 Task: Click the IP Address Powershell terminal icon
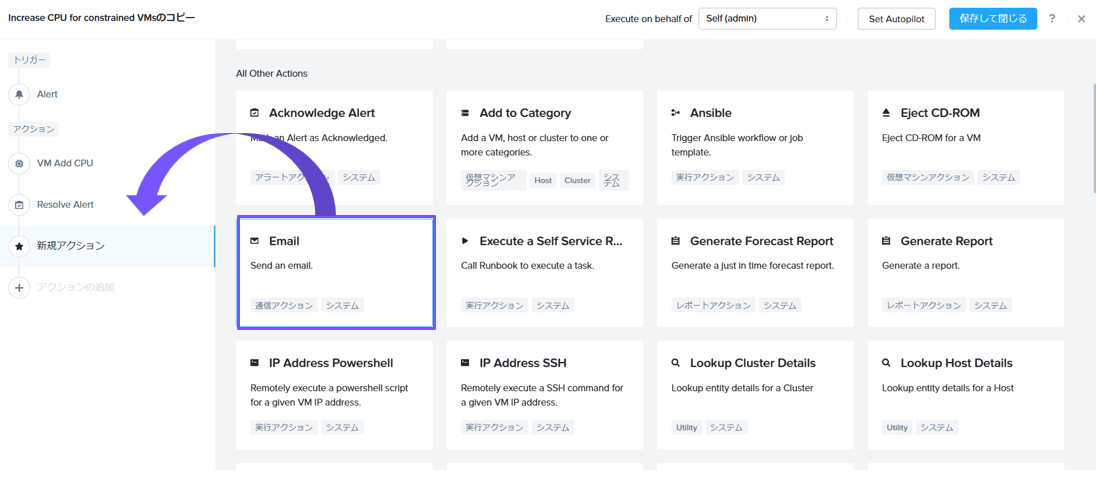click(255, 363)
